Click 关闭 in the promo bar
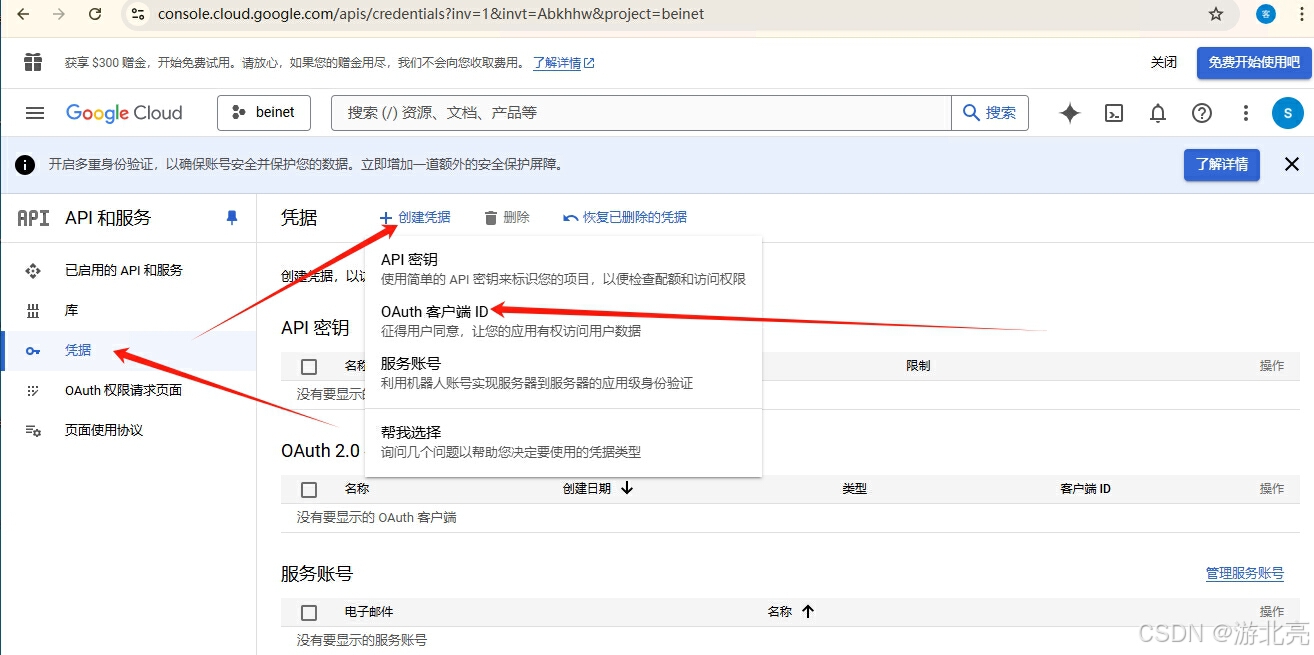 pos(1163,62)
